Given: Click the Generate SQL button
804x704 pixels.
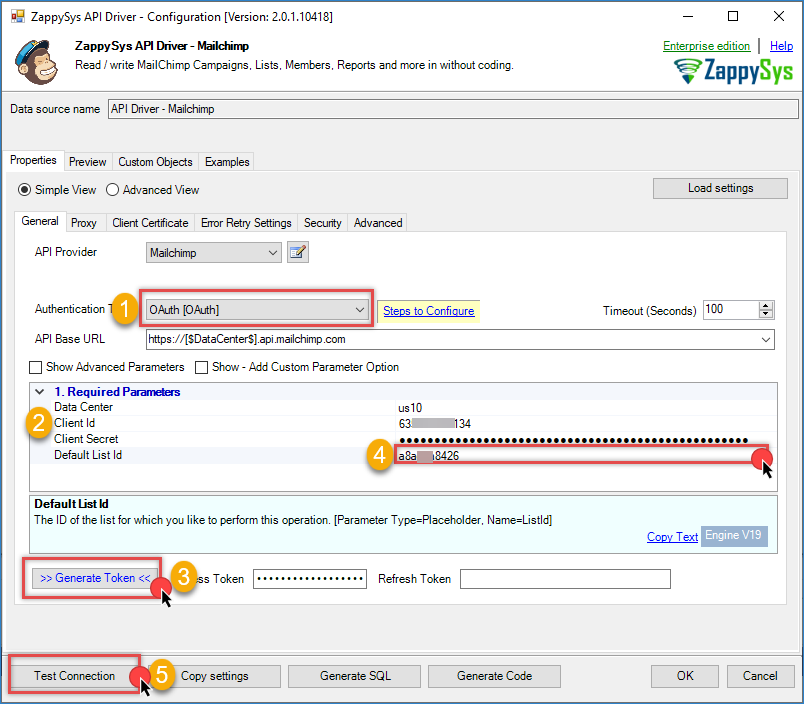Looking at the screenshot, I should [355, 676].
